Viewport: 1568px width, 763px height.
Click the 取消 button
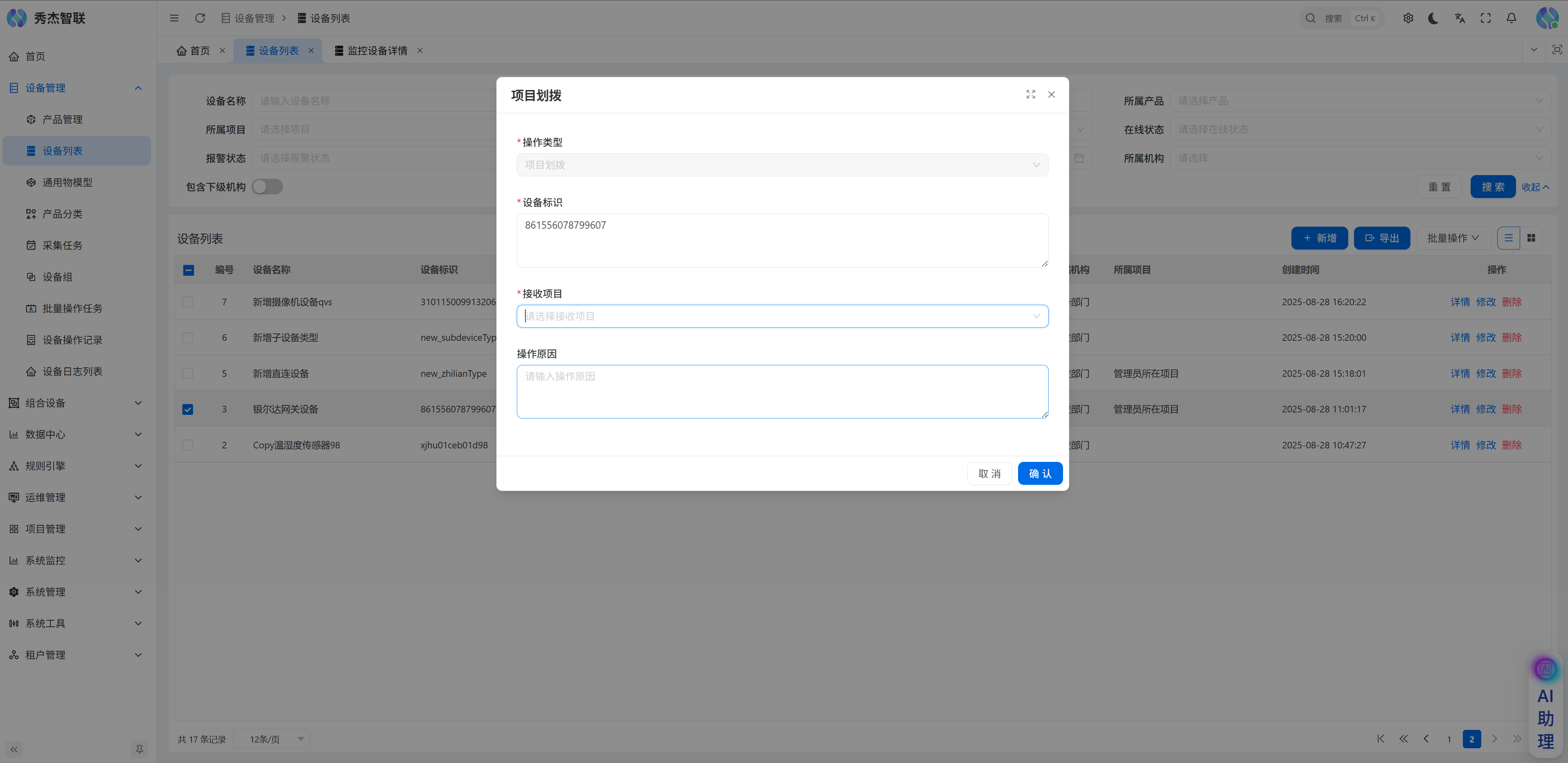(989, 473)
